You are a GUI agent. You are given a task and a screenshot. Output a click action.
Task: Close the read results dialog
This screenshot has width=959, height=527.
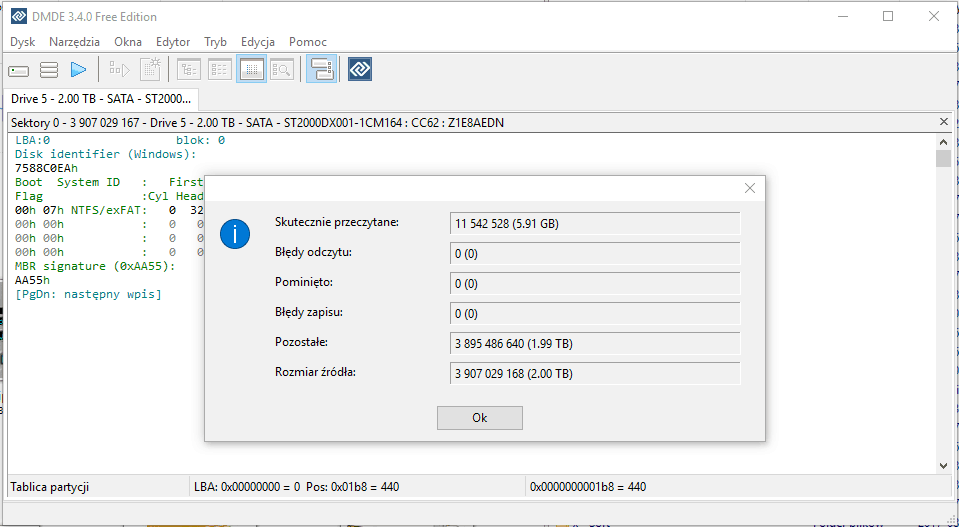point(750,188)
